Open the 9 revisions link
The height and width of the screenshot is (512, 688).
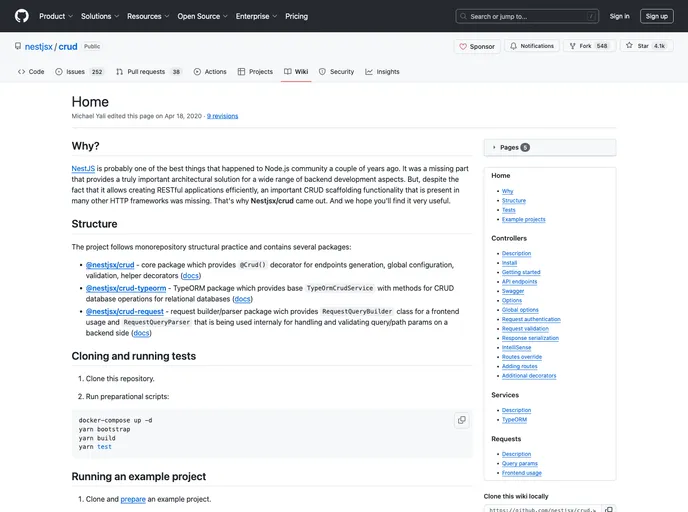coord(222,116)
